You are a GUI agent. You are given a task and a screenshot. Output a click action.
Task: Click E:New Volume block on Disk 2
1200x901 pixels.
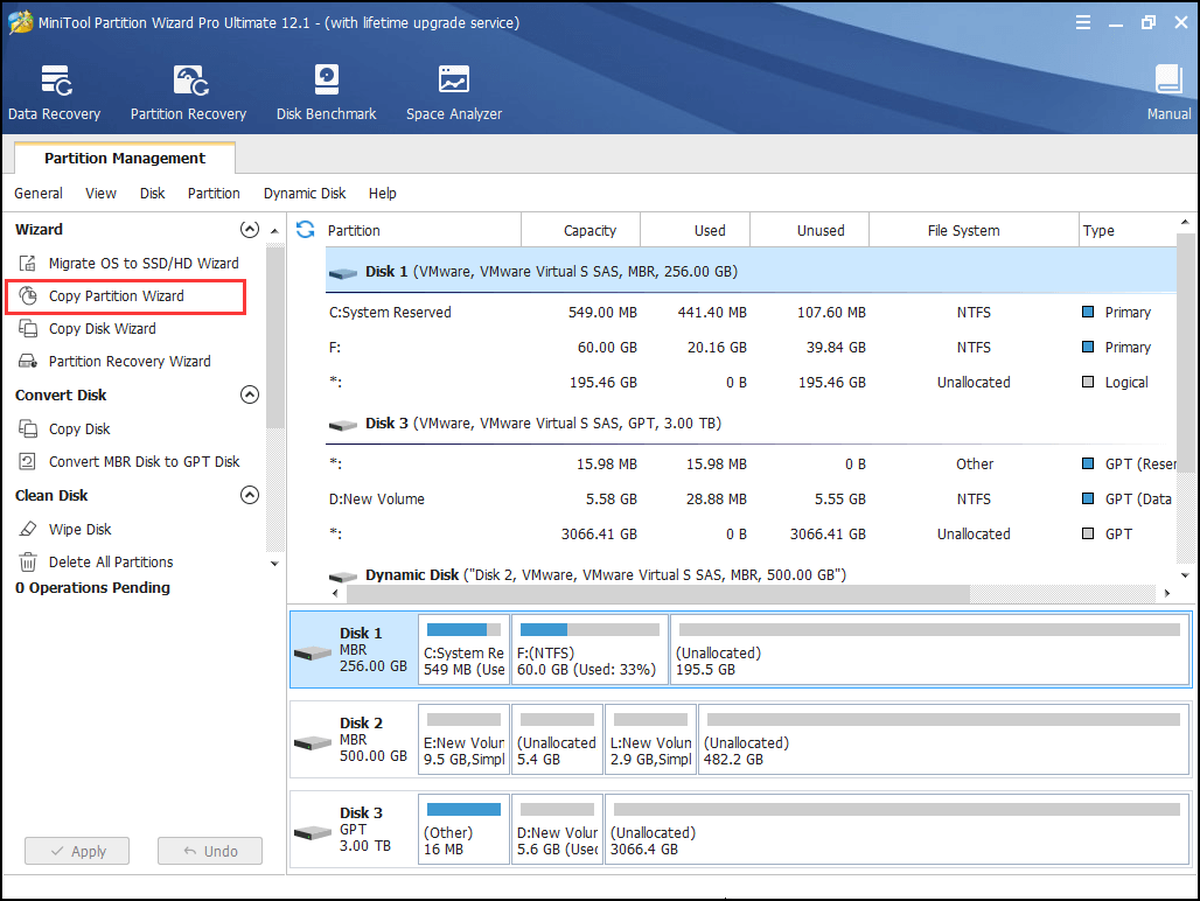coord(464,739)
